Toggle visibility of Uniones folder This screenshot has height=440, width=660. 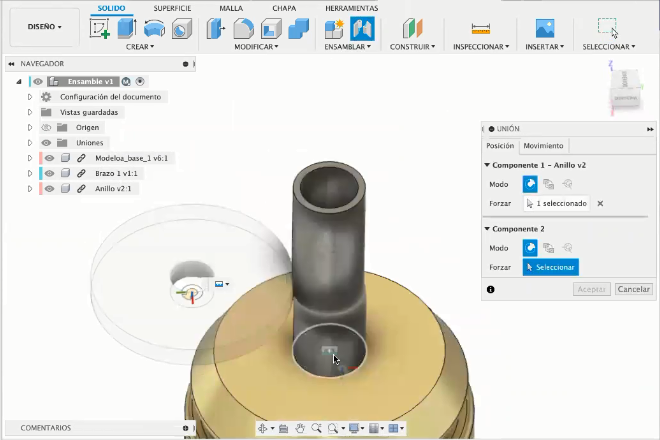coord(46,143)
